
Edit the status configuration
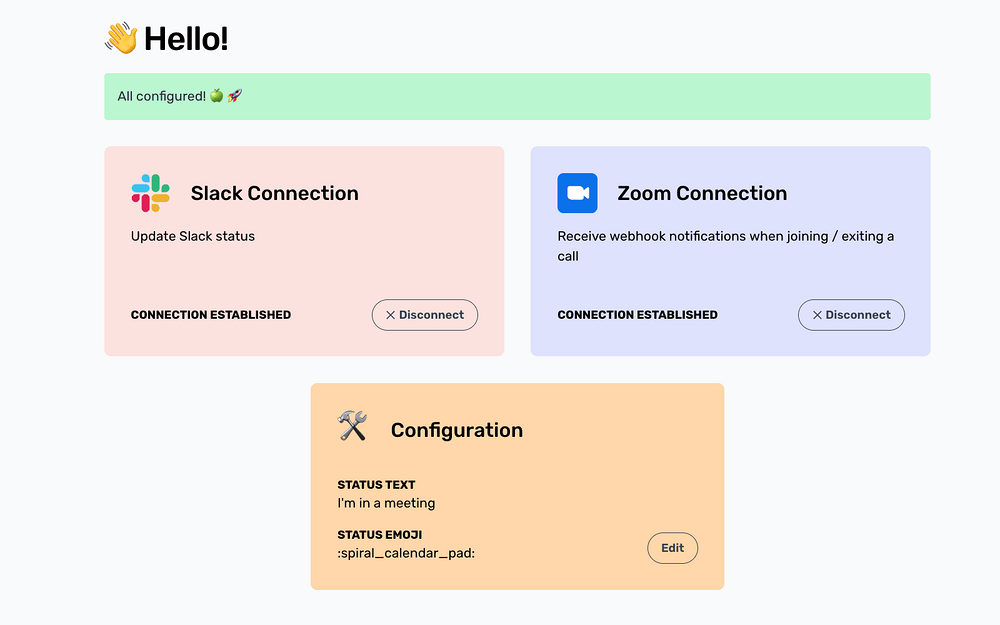[x=673, y=548]
